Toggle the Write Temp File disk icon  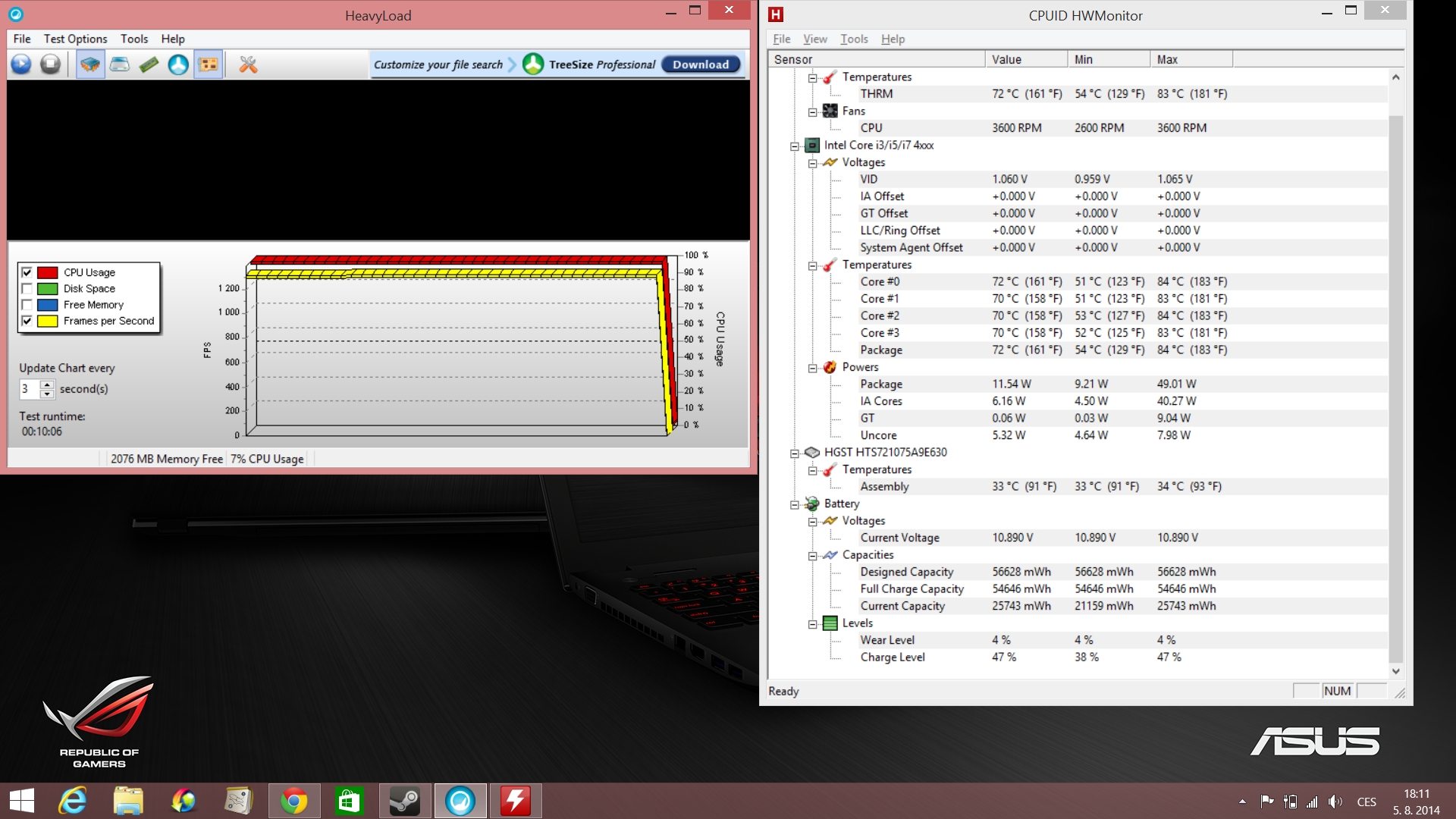click(x=120, y=64)
